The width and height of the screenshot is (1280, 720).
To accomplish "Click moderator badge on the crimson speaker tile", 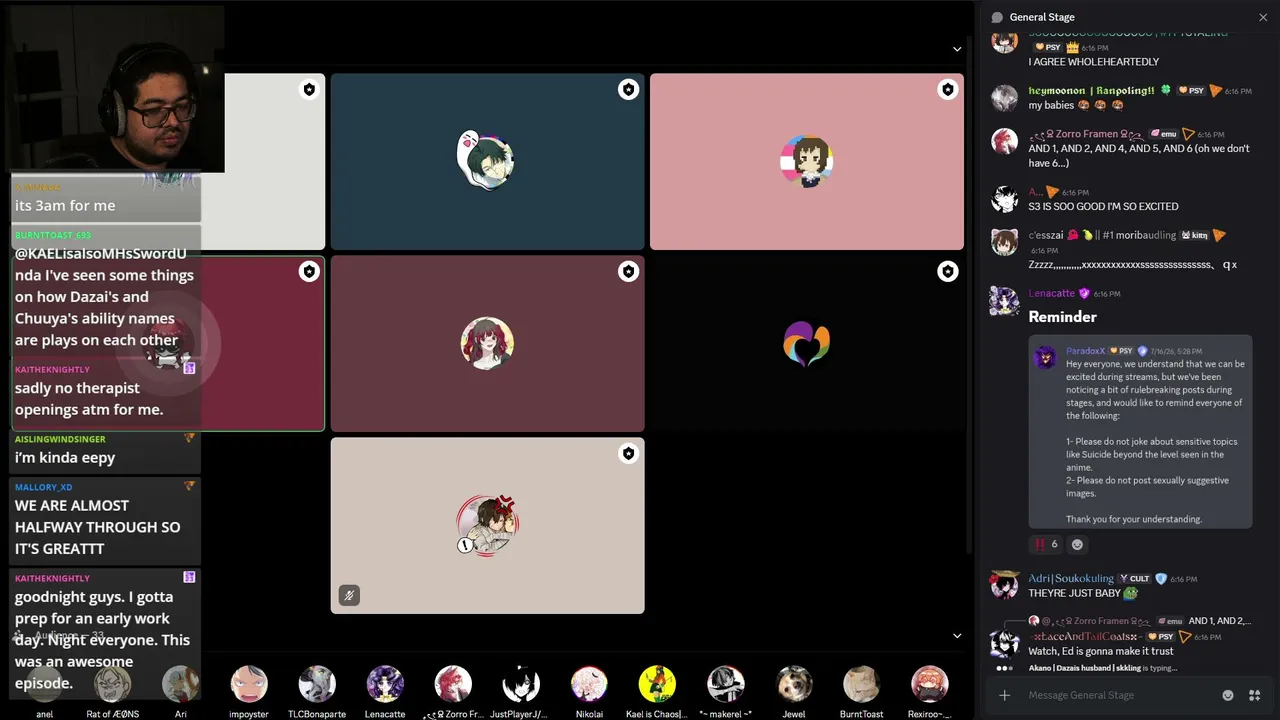I will point(309,271).
